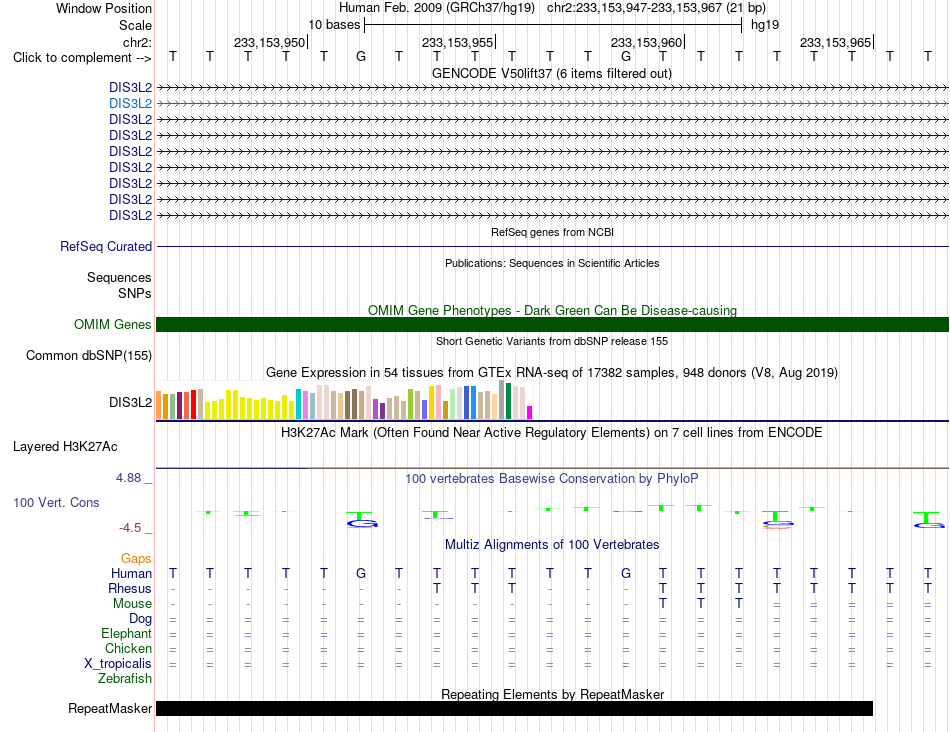The height and width of the screenshot is (732, 950).
Task: Open the OMIM Genes track label
Action: point(113,324)
